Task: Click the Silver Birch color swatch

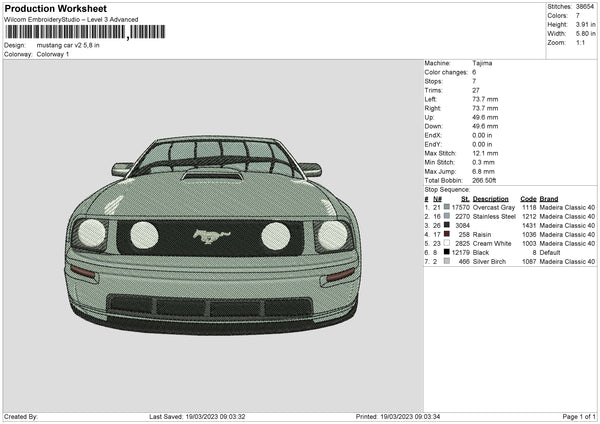Action: click(447, 261)
